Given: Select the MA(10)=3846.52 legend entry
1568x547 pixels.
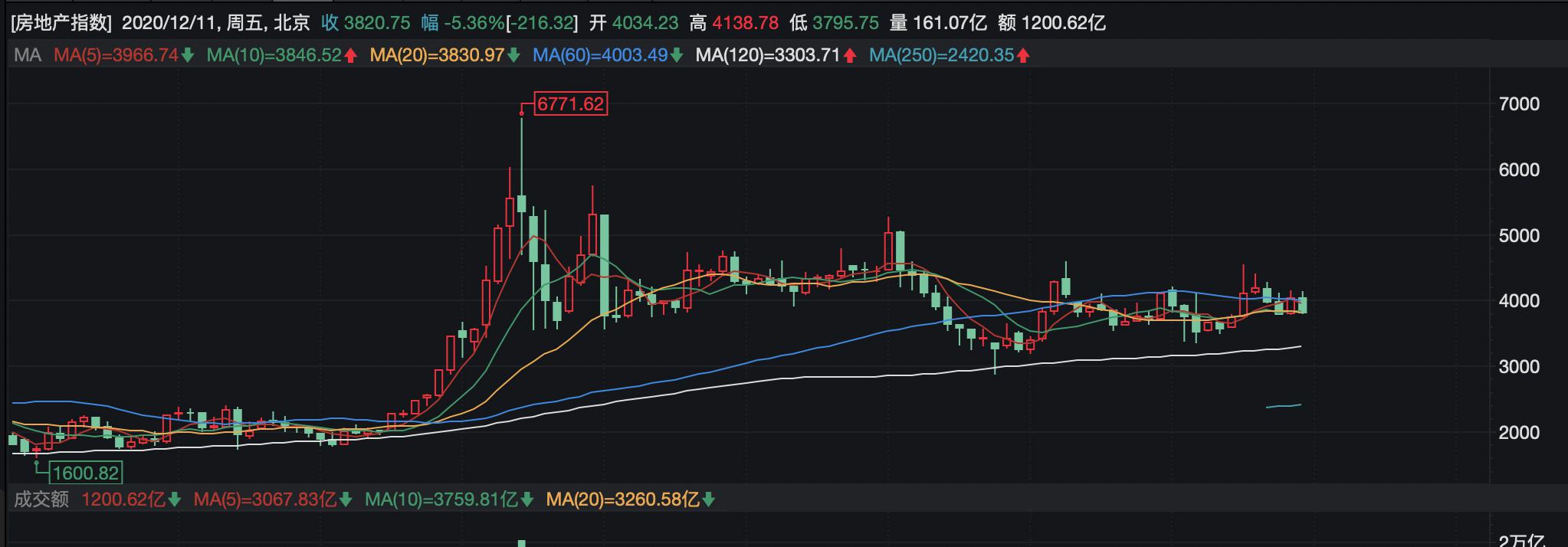Looking at the screenshot, I should (274, 55).
